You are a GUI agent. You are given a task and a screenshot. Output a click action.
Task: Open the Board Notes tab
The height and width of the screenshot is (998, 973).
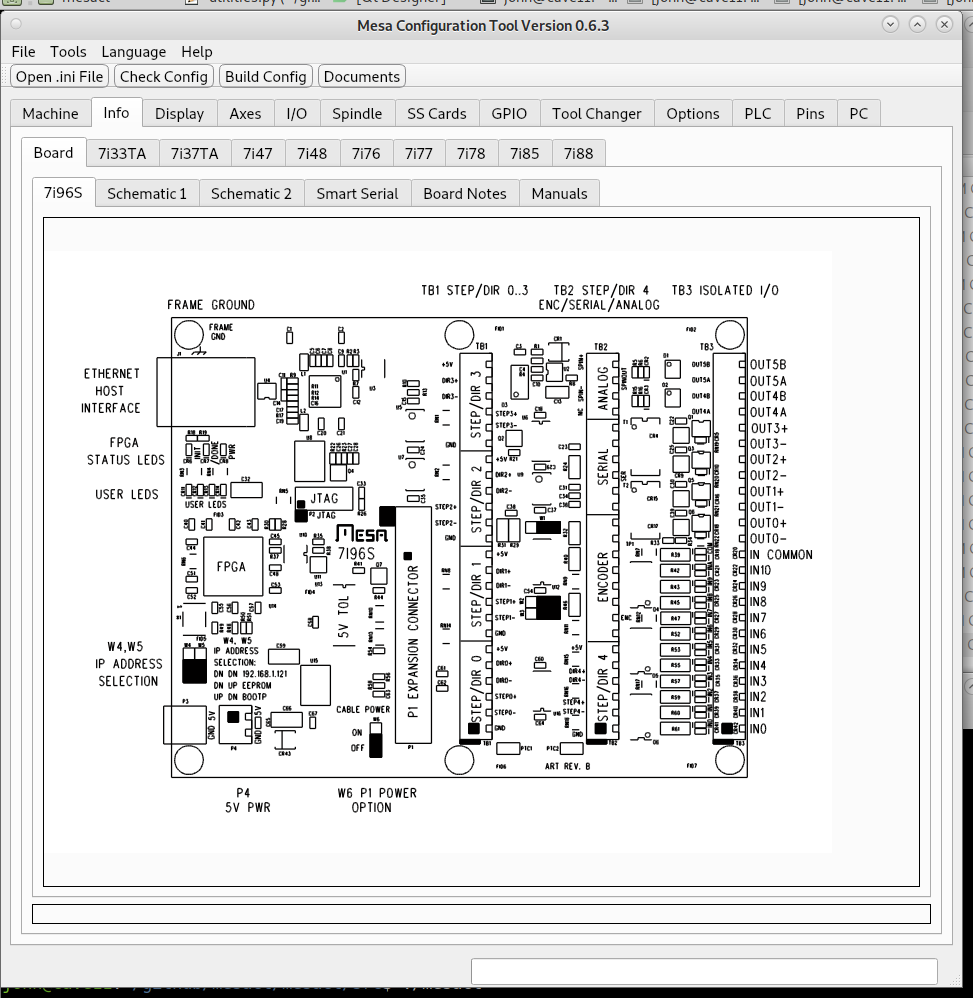click(x=465, y=193)
